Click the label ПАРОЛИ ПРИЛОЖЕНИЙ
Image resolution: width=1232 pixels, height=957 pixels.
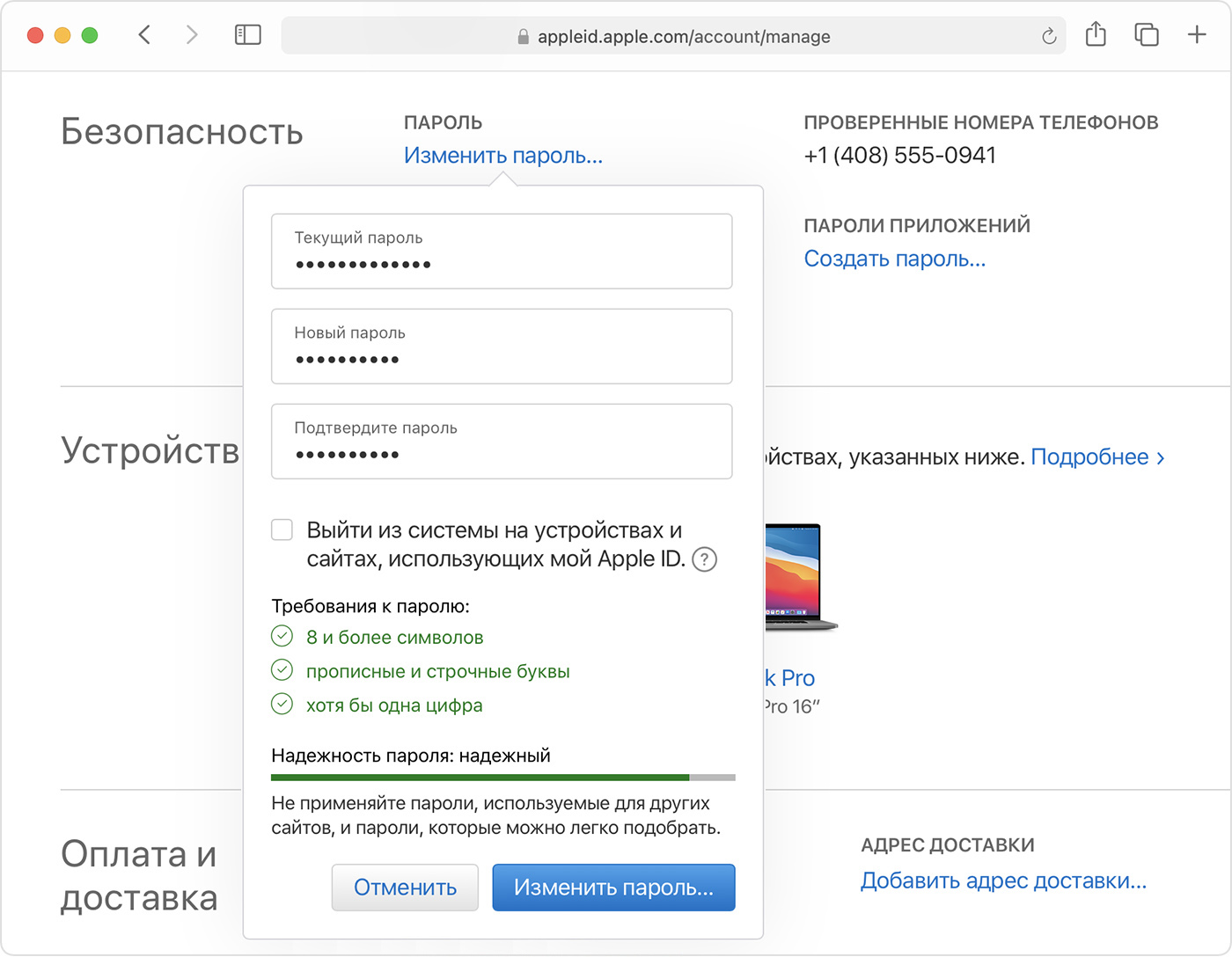click(917, 225)
